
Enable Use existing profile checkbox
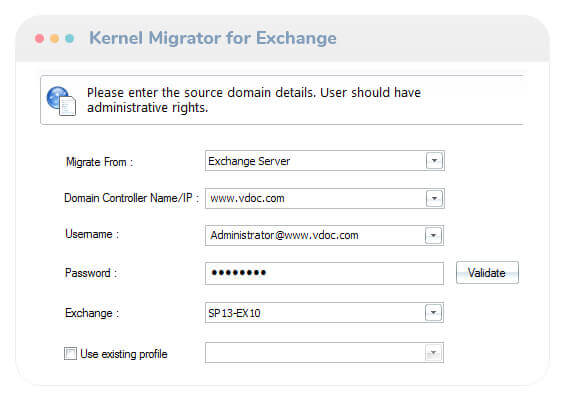pyautogui.click(x=70, y=353)
